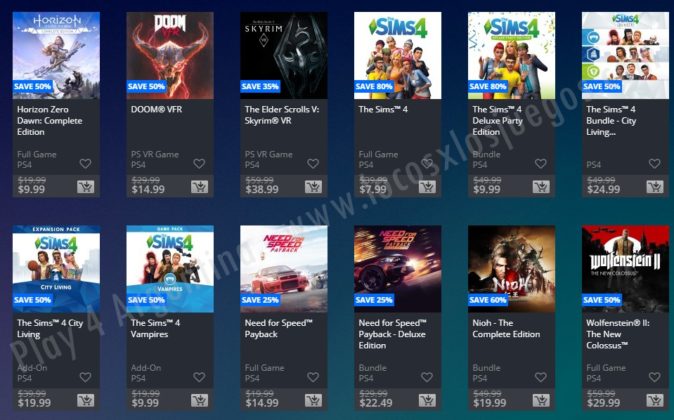Open Nioh - The Complete Edition title link
The width and height of the screenshot is (674, 420).
506,328
